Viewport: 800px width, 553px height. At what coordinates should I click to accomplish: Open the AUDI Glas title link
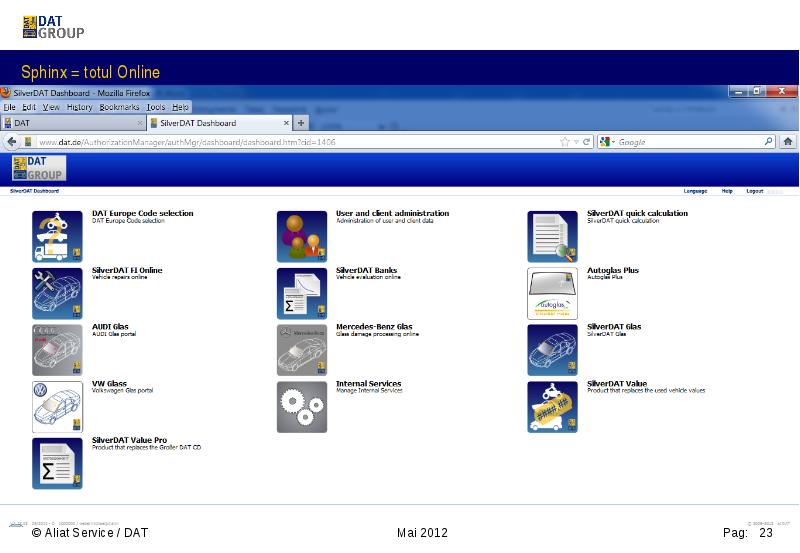110,326
